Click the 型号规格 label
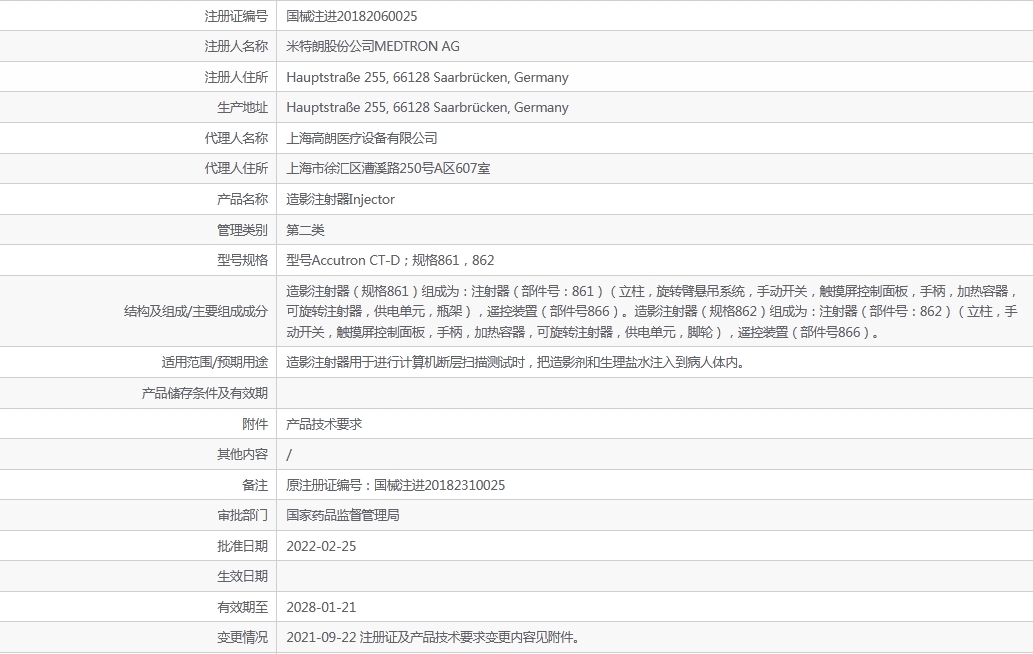1033x654 pixels. (x=242, y=260)
